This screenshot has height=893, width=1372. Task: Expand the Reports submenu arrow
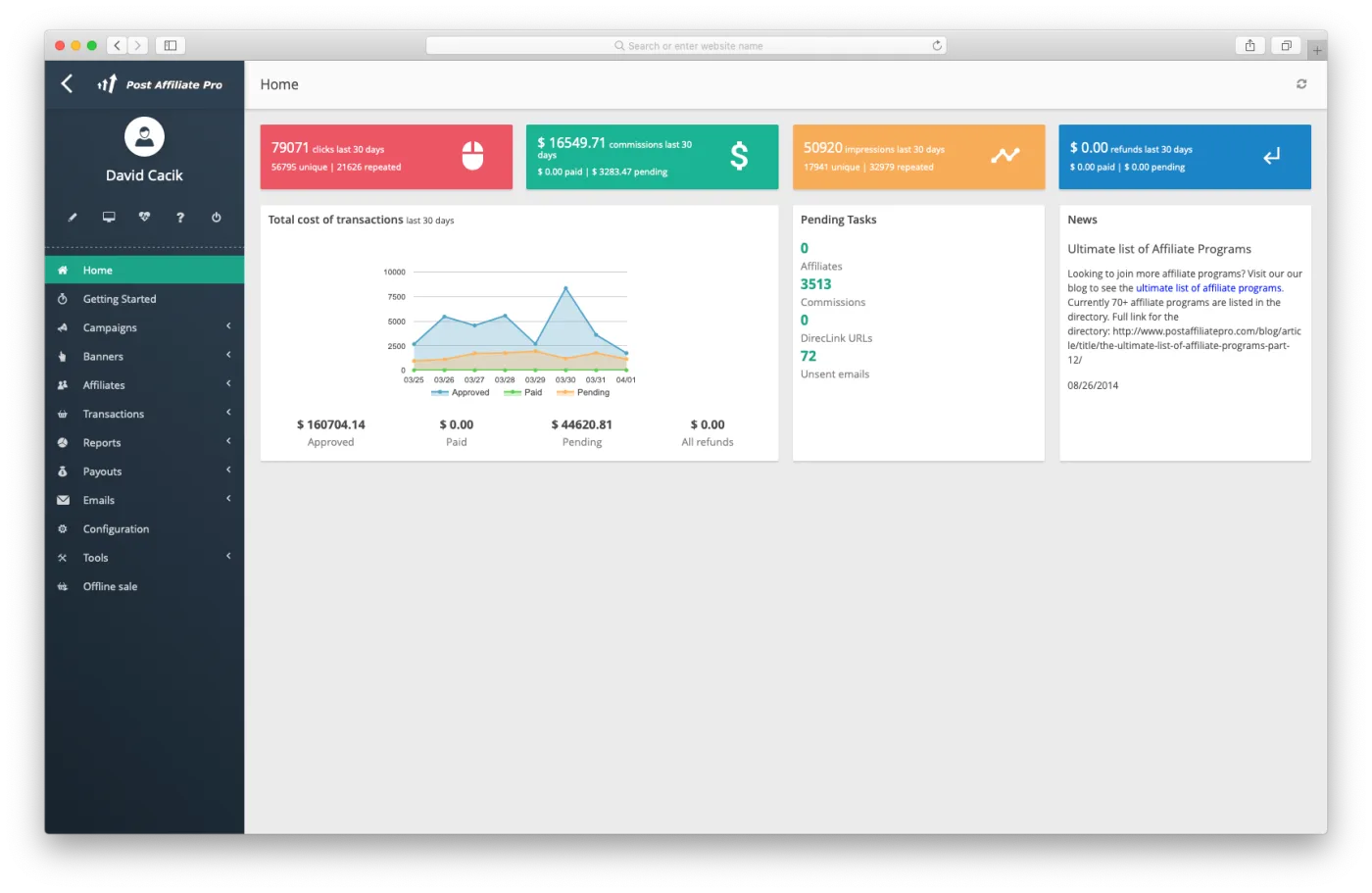pos(228,441)
